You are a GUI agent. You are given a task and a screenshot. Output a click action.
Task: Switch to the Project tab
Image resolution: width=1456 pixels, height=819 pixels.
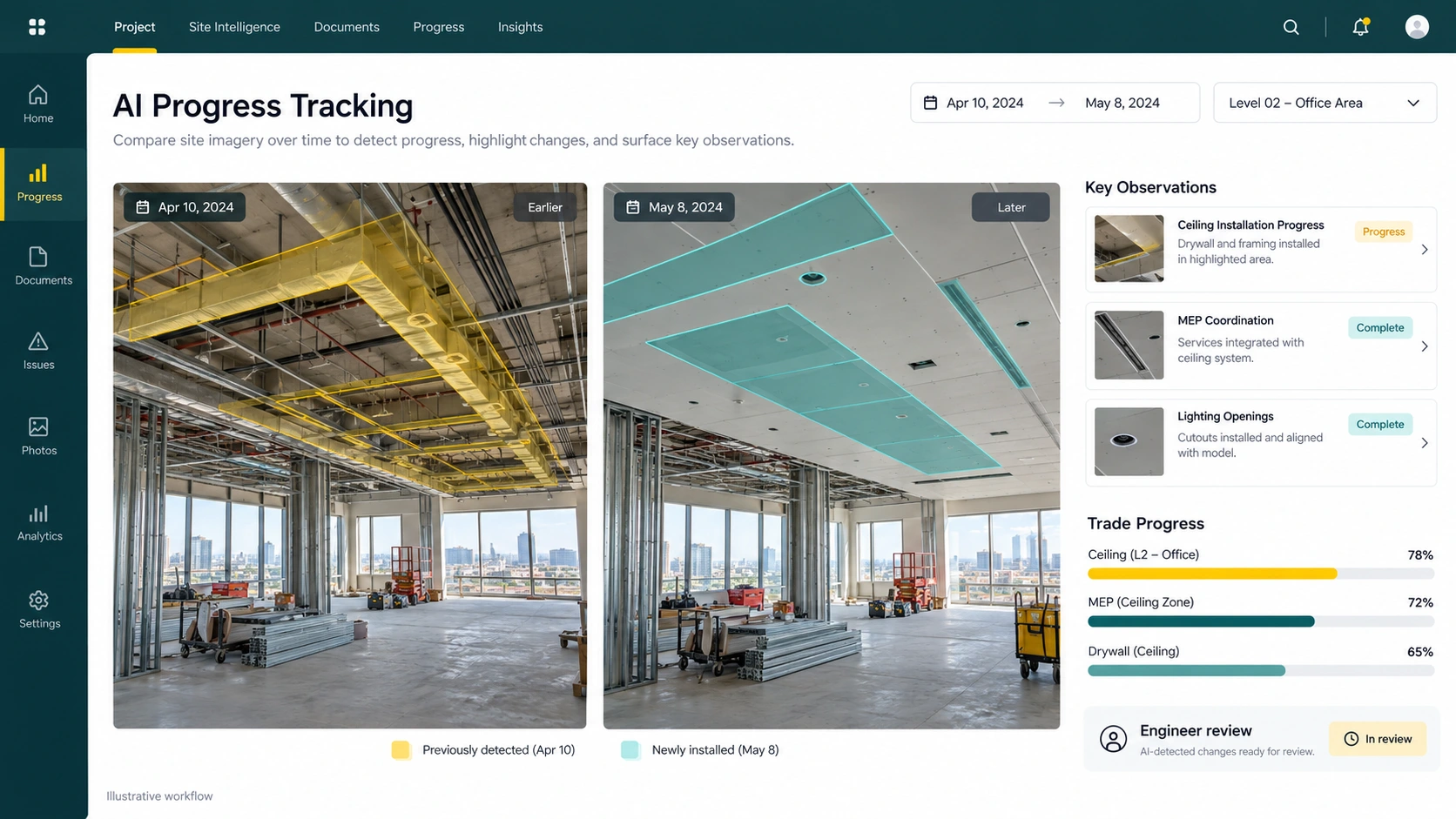[134, 27]
